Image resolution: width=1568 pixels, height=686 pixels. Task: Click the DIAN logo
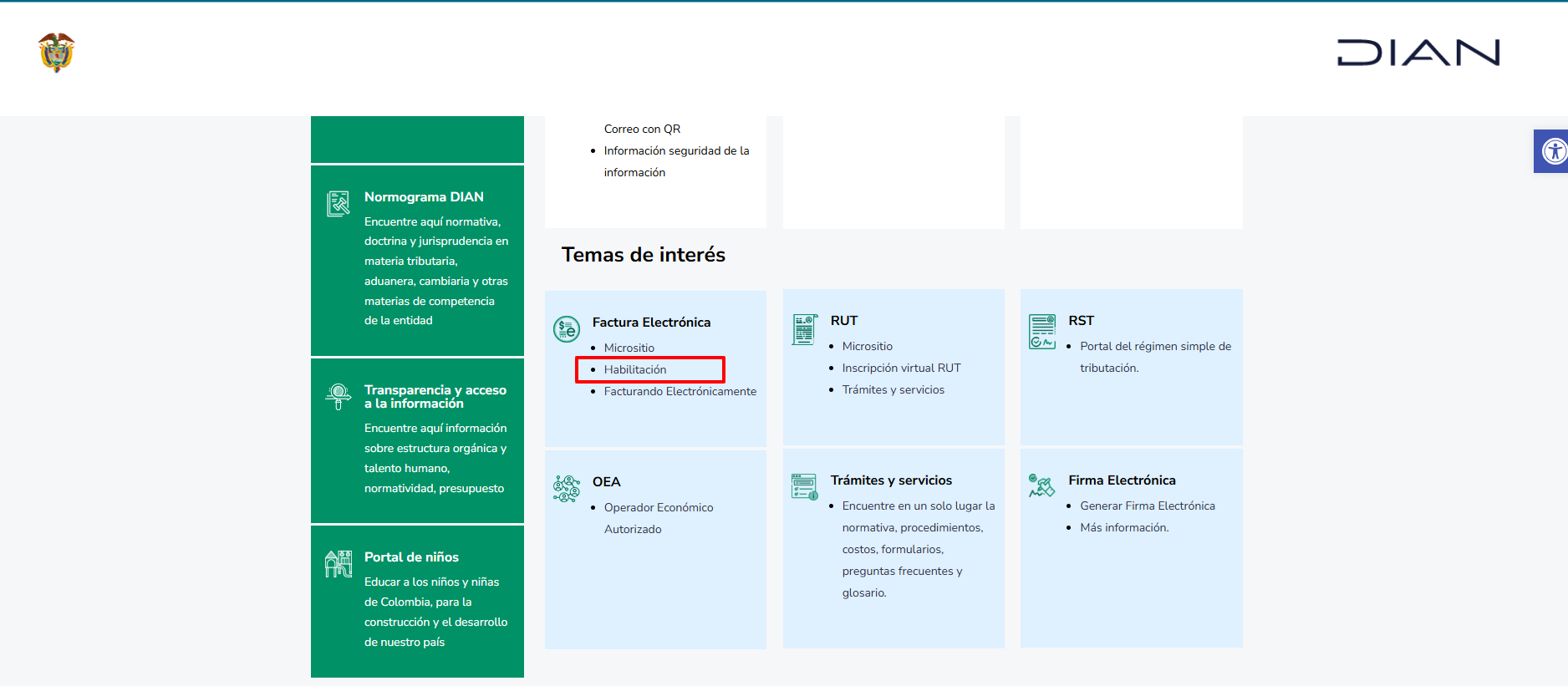coord(1418,53)
